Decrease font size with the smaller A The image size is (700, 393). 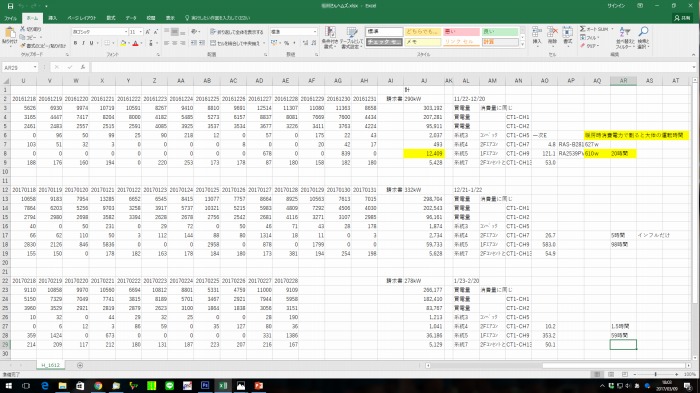155,32
